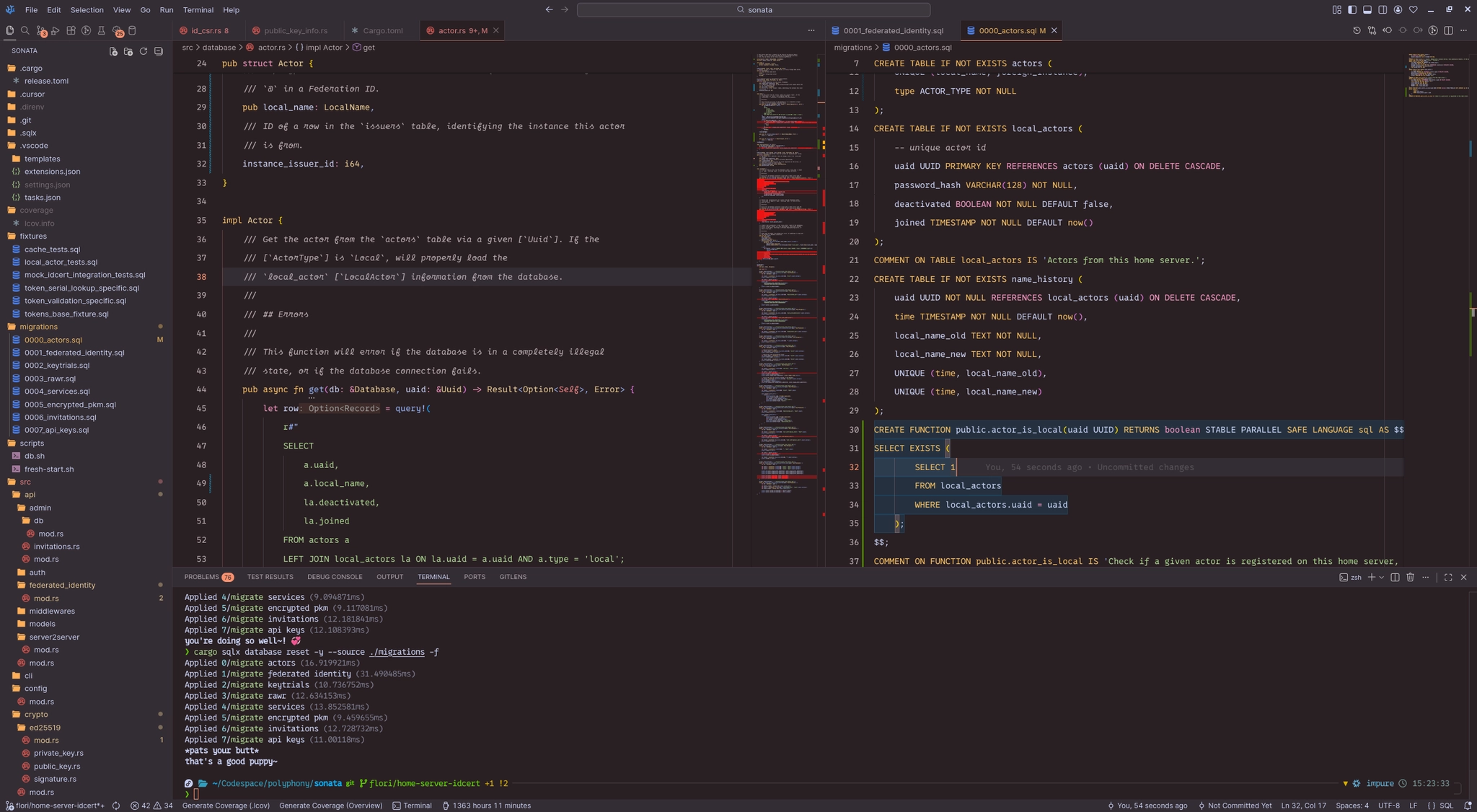Click the Terminal menu in the menu bar
The width and height of the screenshot is (1477, 812).
click(198, 9)
